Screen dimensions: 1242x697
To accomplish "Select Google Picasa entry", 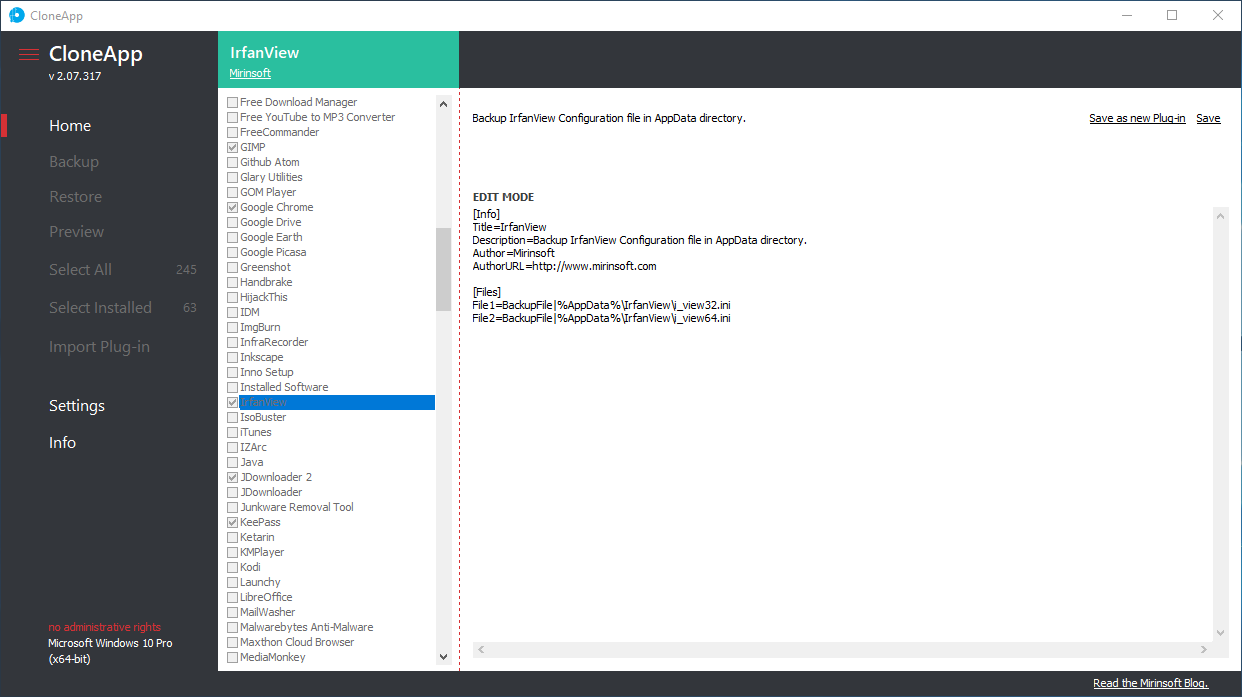I will (273, 252).
